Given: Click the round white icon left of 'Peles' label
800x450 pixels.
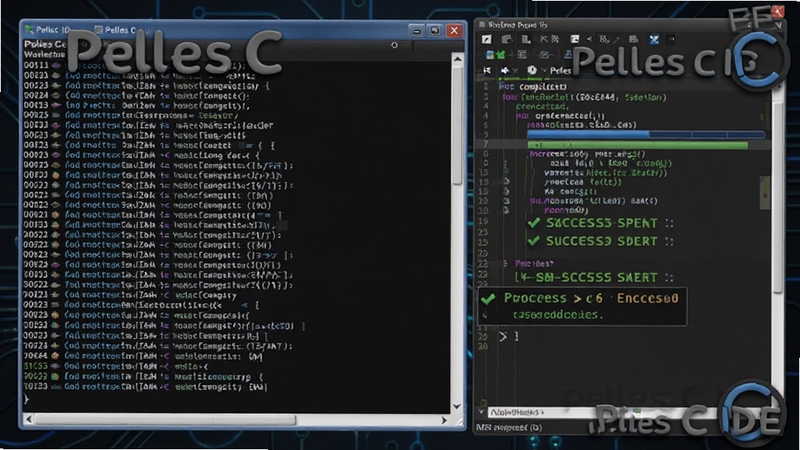Looking at the screenshot, I should click(x=532, y=70).
